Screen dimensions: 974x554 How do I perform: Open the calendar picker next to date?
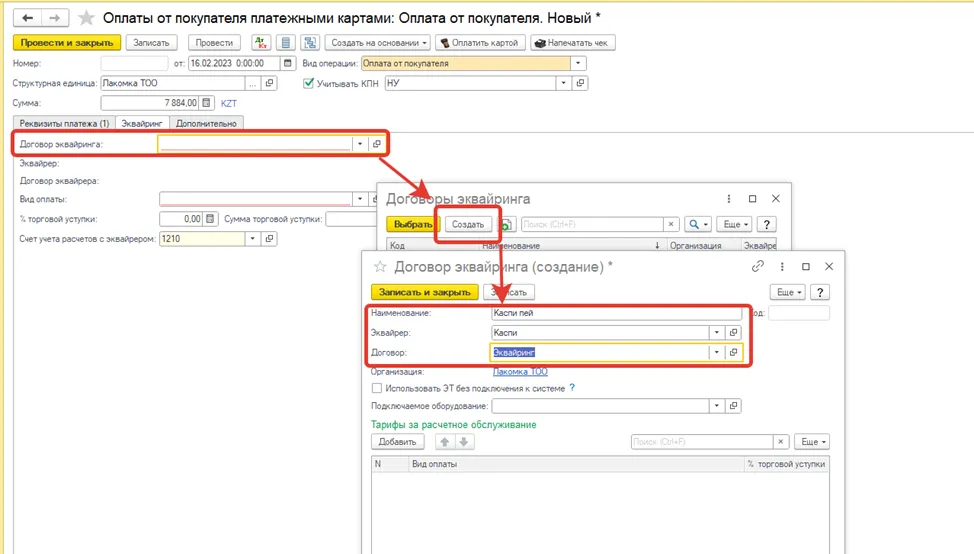click(287, 63)
